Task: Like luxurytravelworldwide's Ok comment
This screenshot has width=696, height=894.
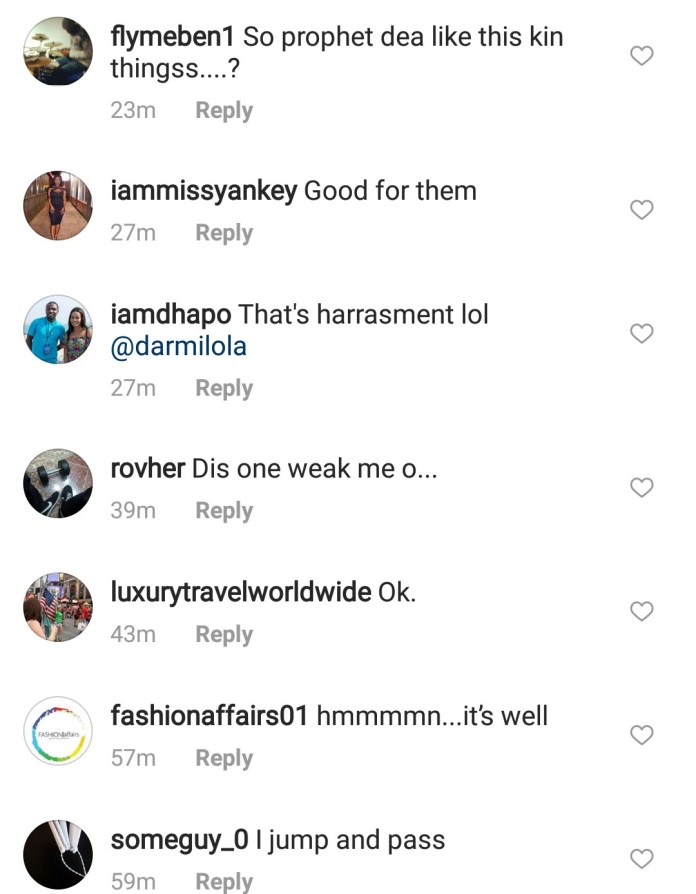Action: coord(641,611)
